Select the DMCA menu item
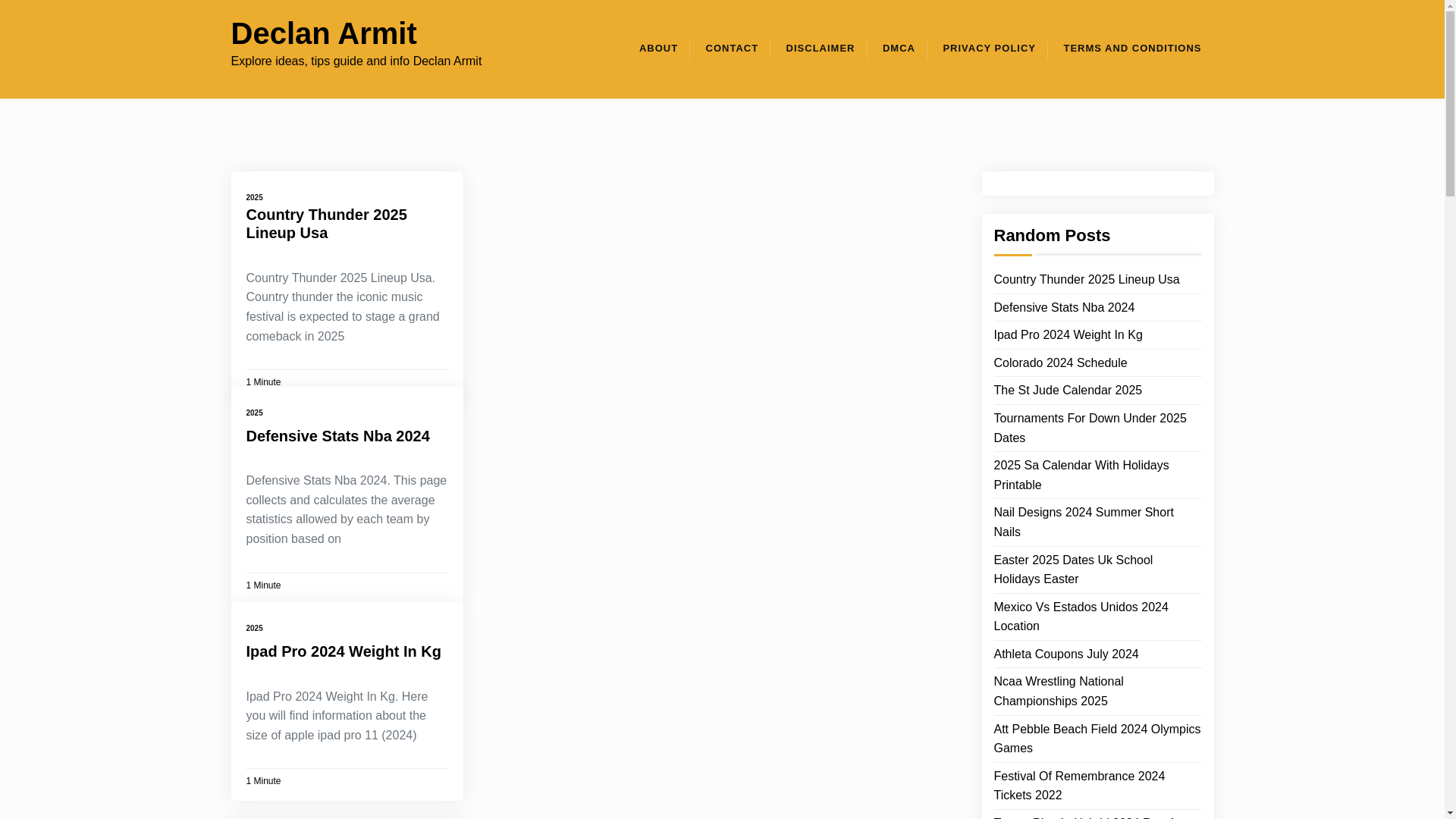 (899, 49)
